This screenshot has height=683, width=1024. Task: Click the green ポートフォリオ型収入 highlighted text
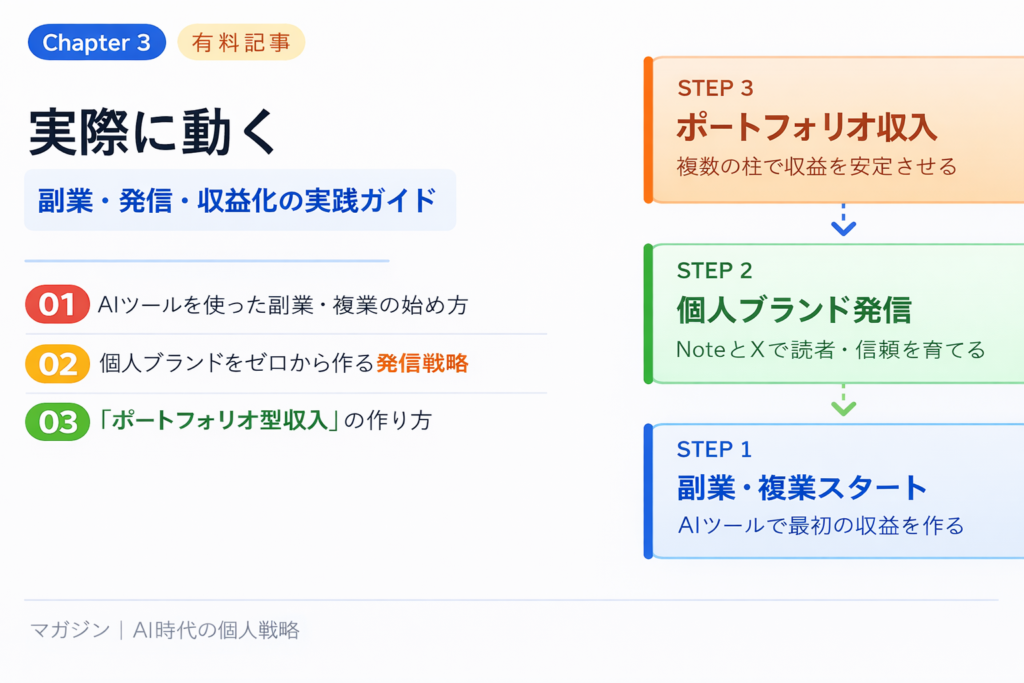(x=220, y=421)
